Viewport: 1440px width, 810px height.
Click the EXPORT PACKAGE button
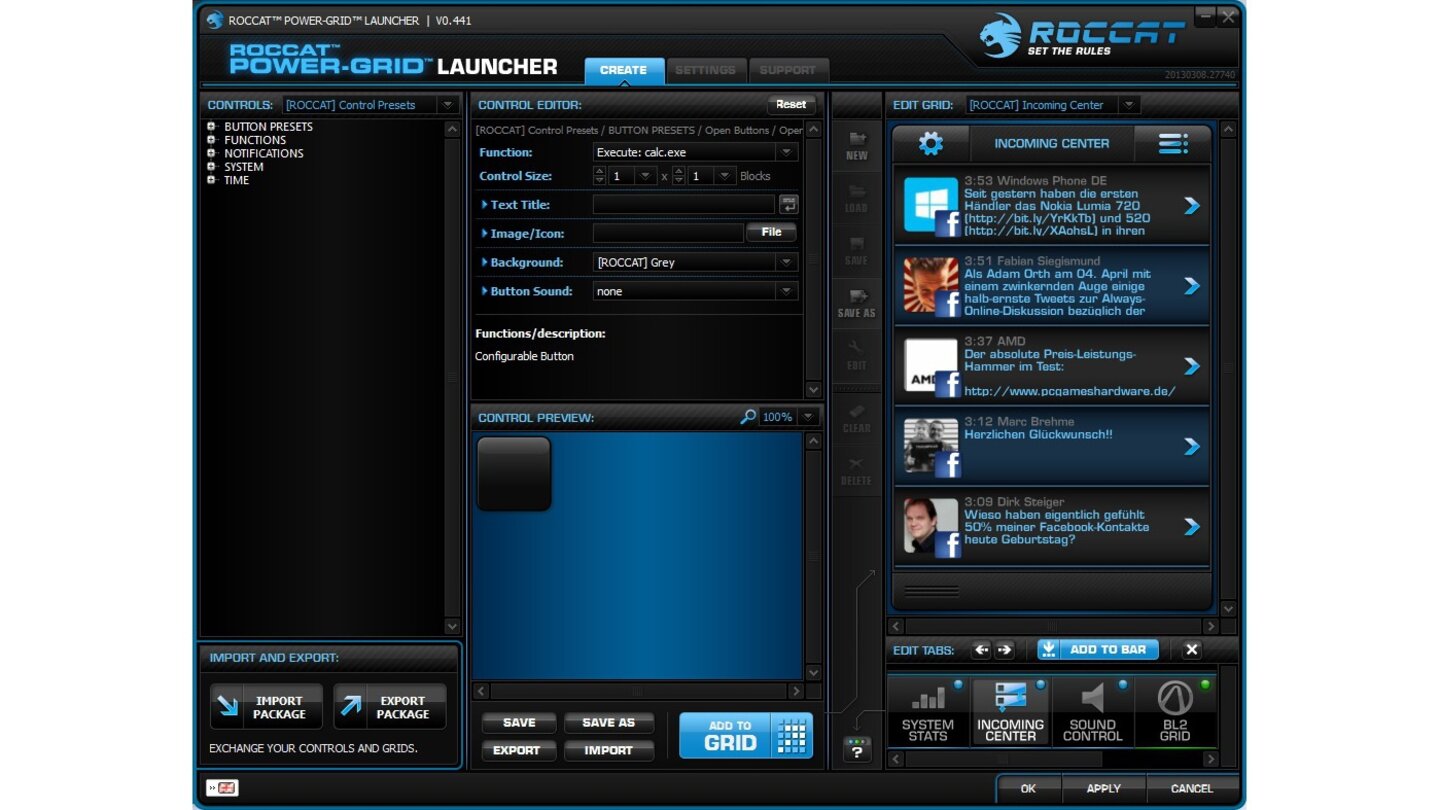[390, 707]
